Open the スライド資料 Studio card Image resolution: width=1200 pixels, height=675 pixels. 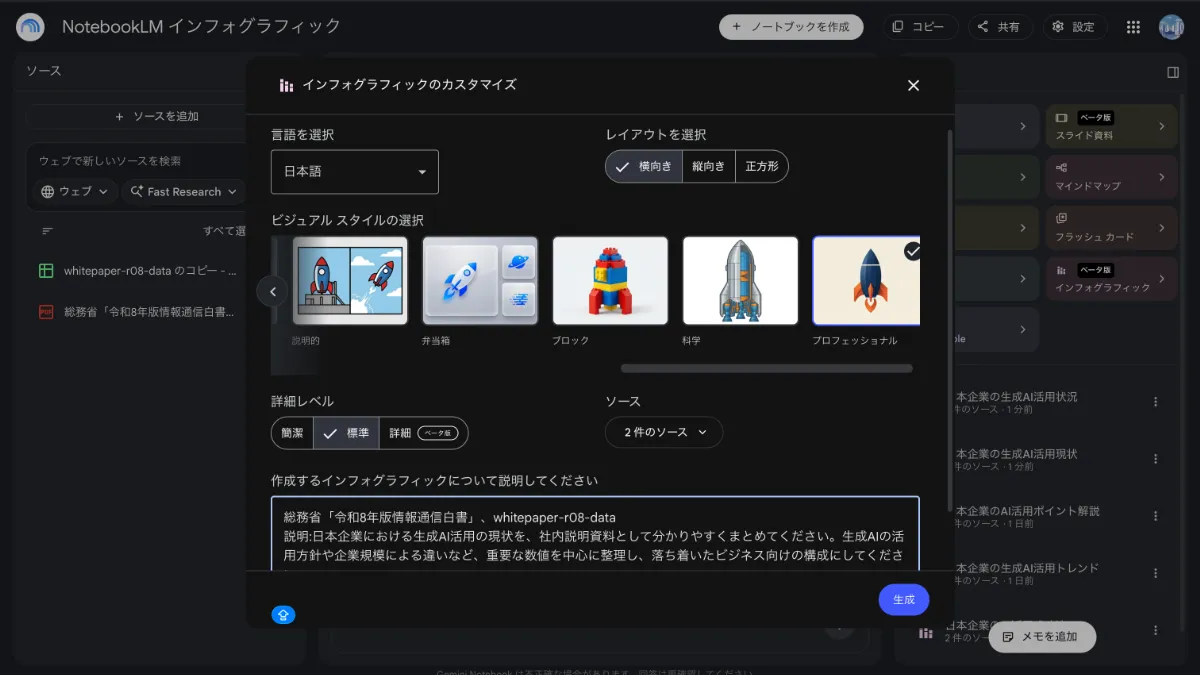click(x=1111, y=126)
